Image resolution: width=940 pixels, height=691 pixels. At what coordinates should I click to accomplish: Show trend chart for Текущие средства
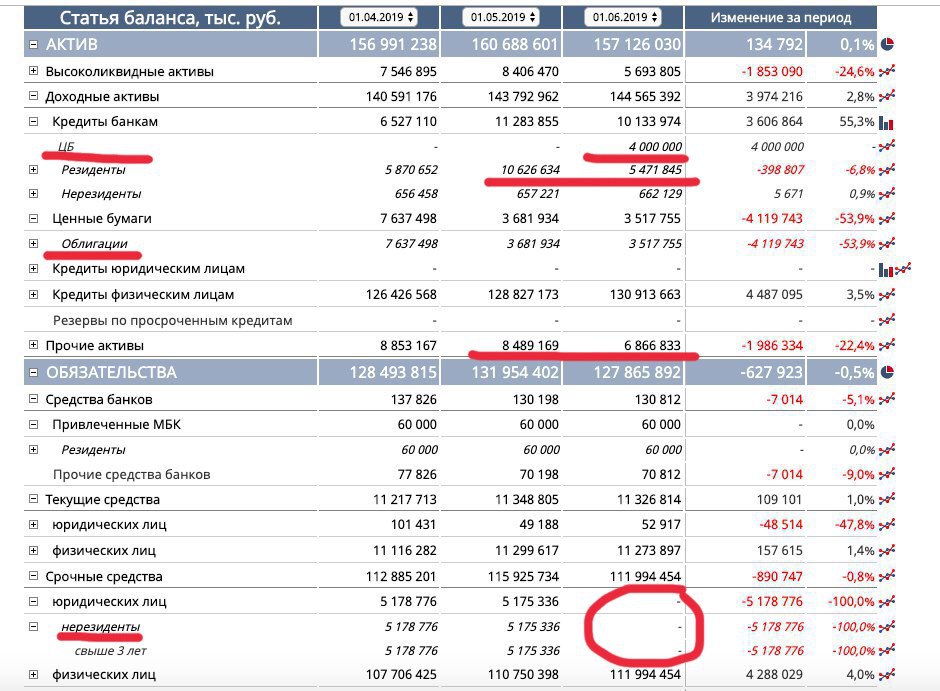click(887, 499)
